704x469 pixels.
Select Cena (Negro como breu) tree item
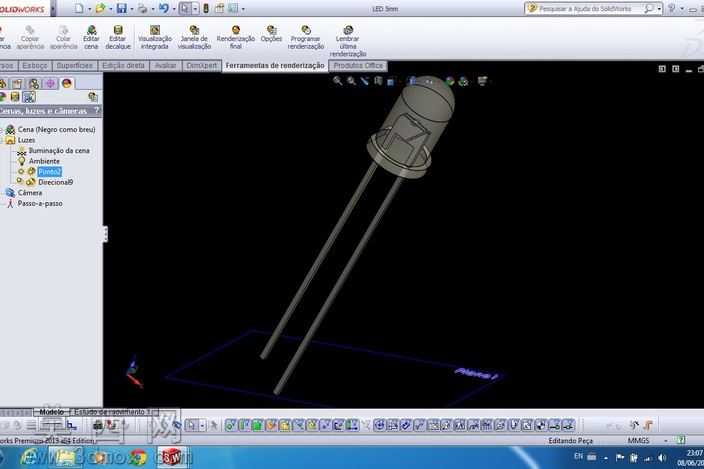[x=57, y=129]
